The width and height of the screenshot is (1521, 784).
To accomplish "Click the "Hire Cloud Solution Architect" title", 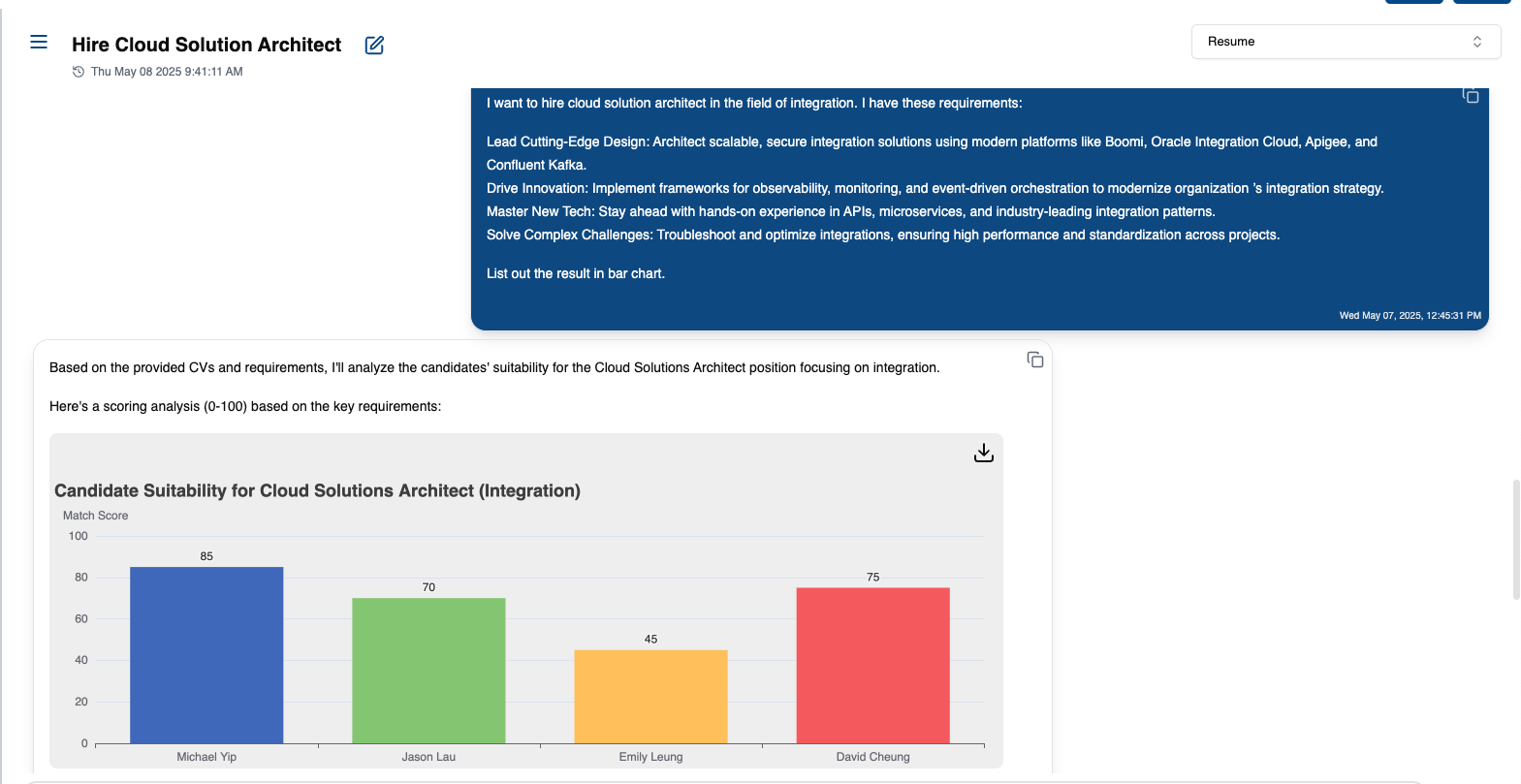I will coord(206,45).
